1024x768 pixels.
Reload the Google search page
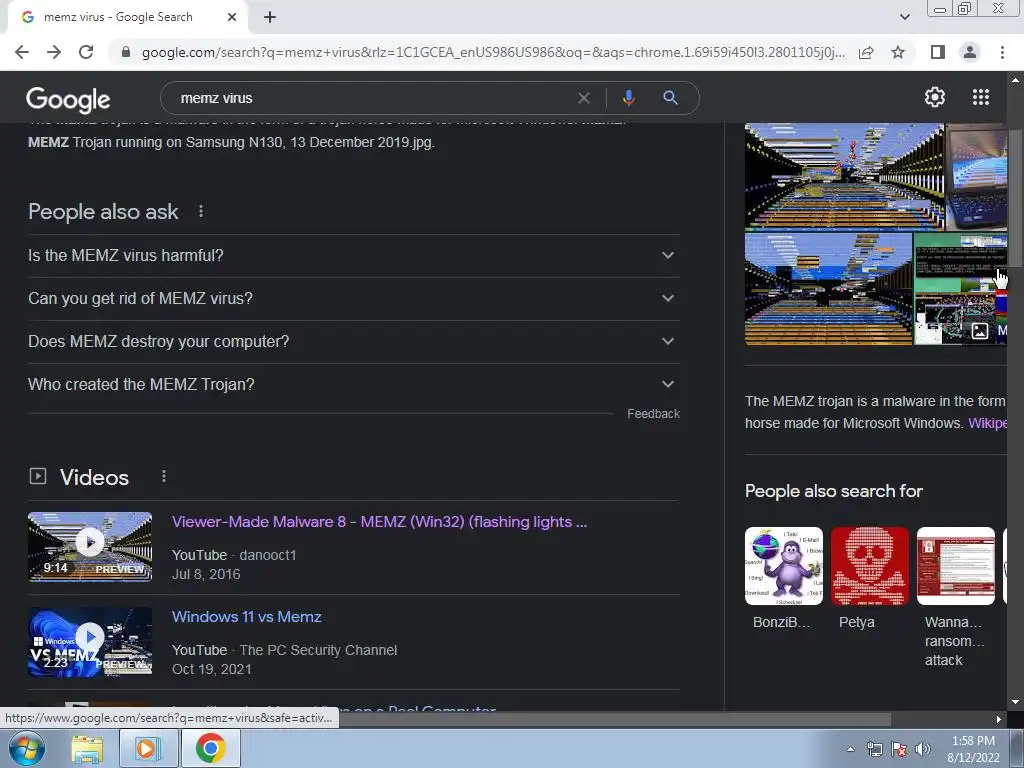[x=86, y=52]
